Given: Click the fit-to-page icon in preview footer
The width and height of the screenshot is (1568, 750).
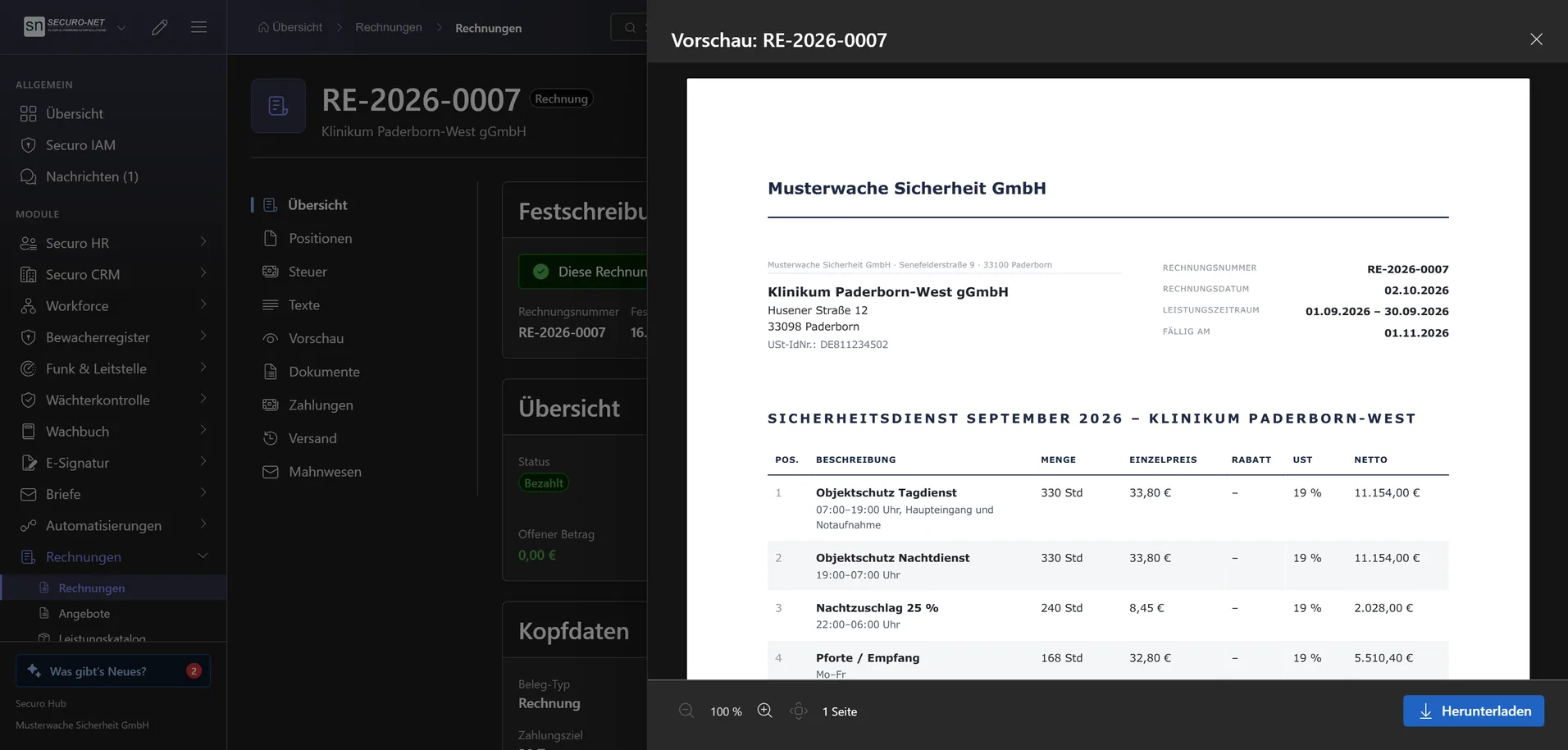Looking at the screenshot, I should pyautogui.click(x=799, y=711).
